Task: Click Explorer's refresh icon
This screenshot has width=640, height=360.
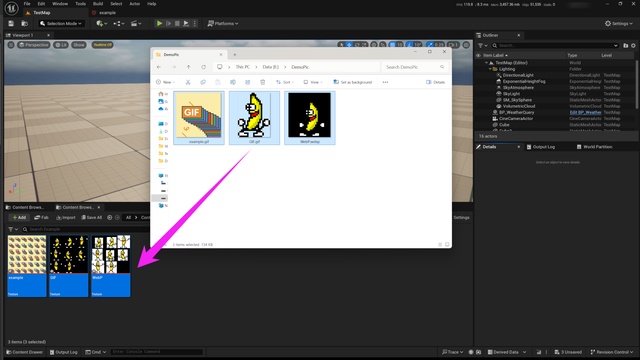Action: coord(203,67)
